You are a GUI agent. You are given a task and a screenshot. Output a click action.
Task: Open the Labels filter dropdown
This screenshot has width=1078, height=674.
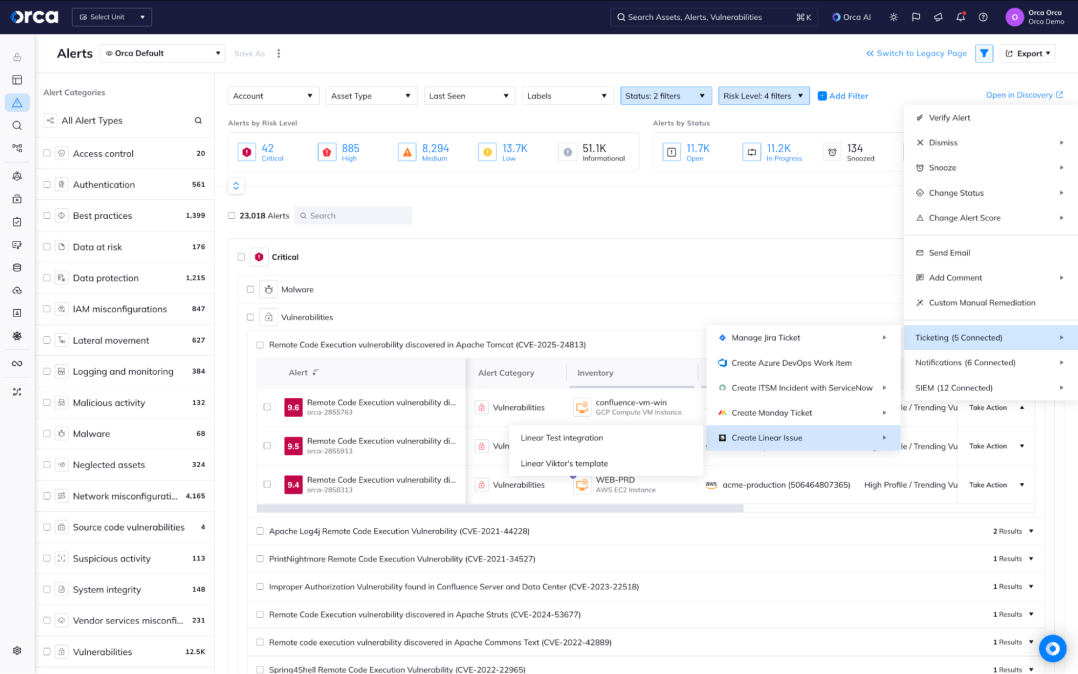click(x=567, y=96)
